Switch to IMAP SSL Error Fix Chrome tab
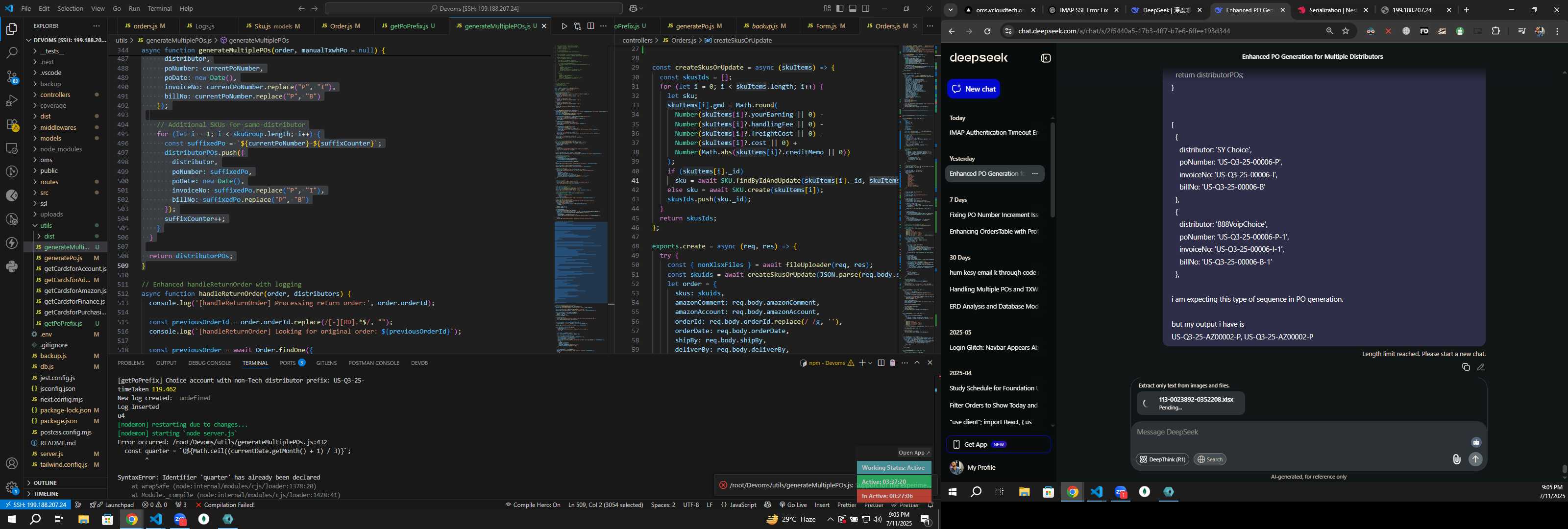1568x529 pixels. tap(1083, 10)
